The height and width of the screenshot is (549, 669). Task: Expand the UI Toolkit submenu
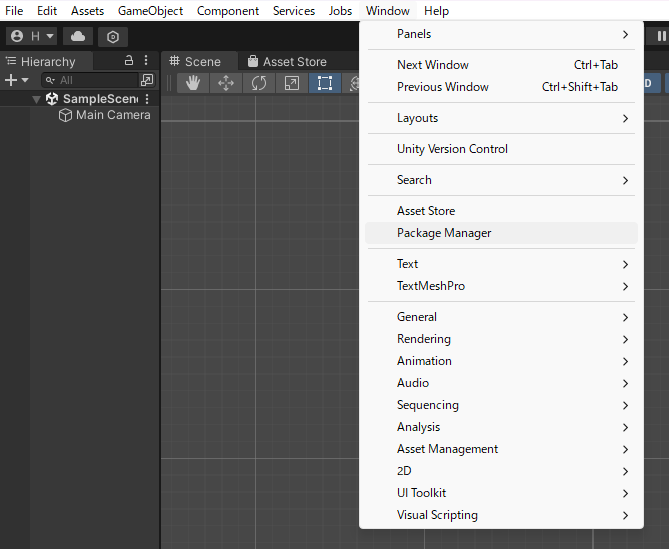pos(501,493)
